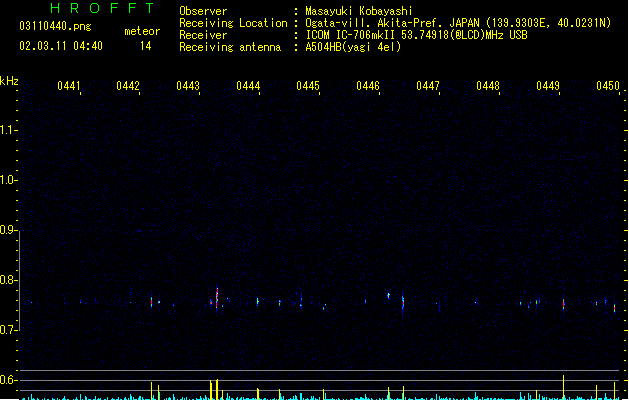
Task: Click the A504HB(yagi 4el) antenna text
Action: (353, 47)
